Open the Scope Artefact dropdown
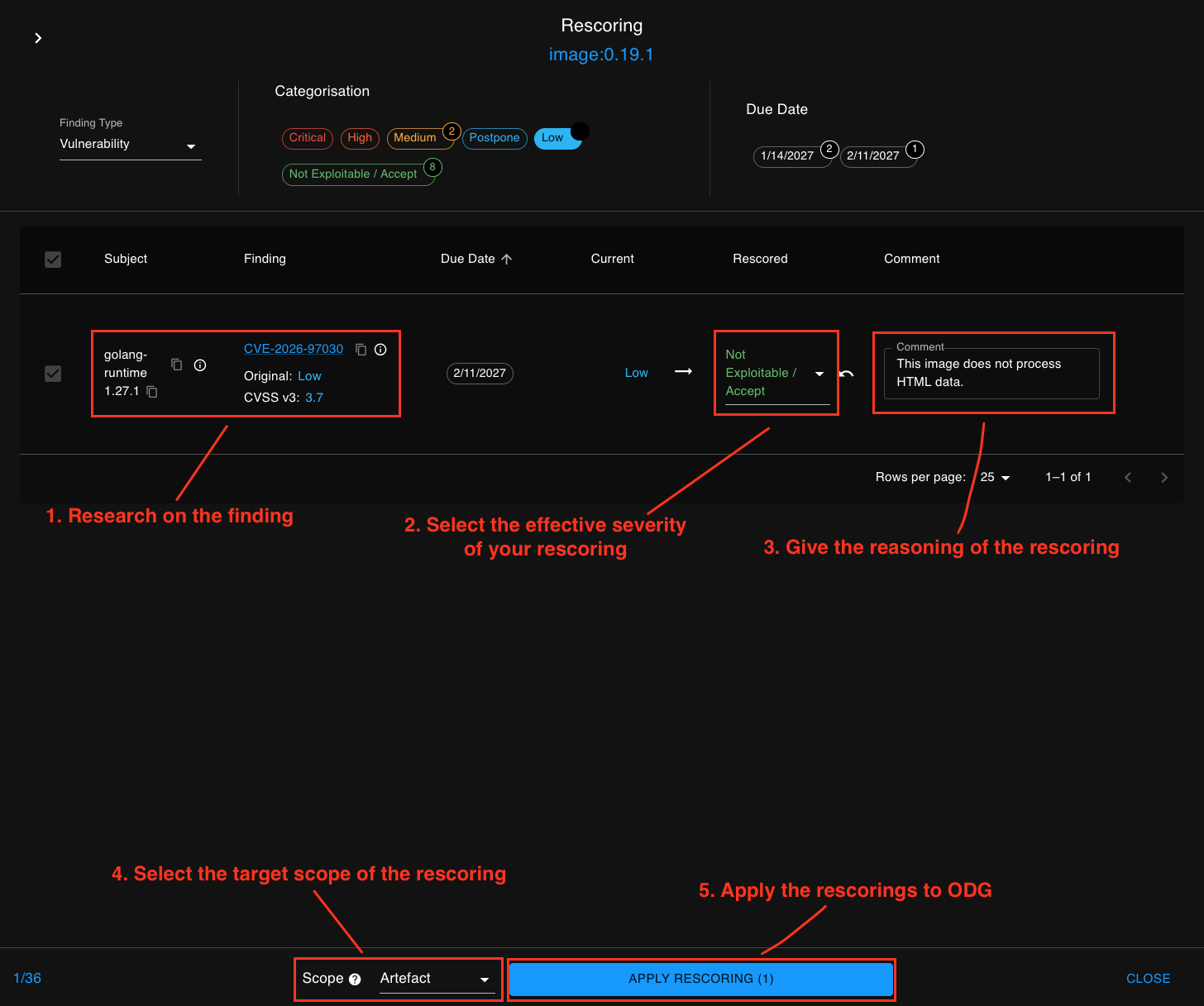The width and height of the screenshot is (1204, 1006). click(x=437, y=979)
